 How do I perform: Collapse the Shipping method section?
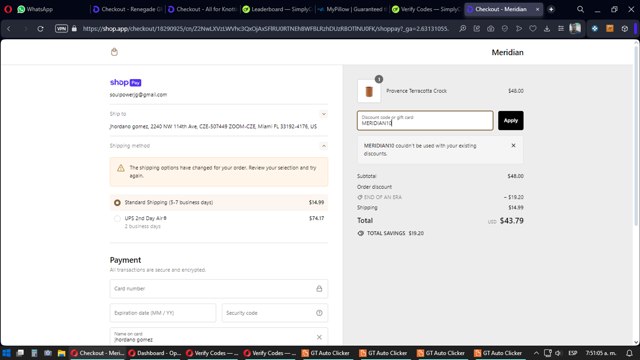[324, 146]
